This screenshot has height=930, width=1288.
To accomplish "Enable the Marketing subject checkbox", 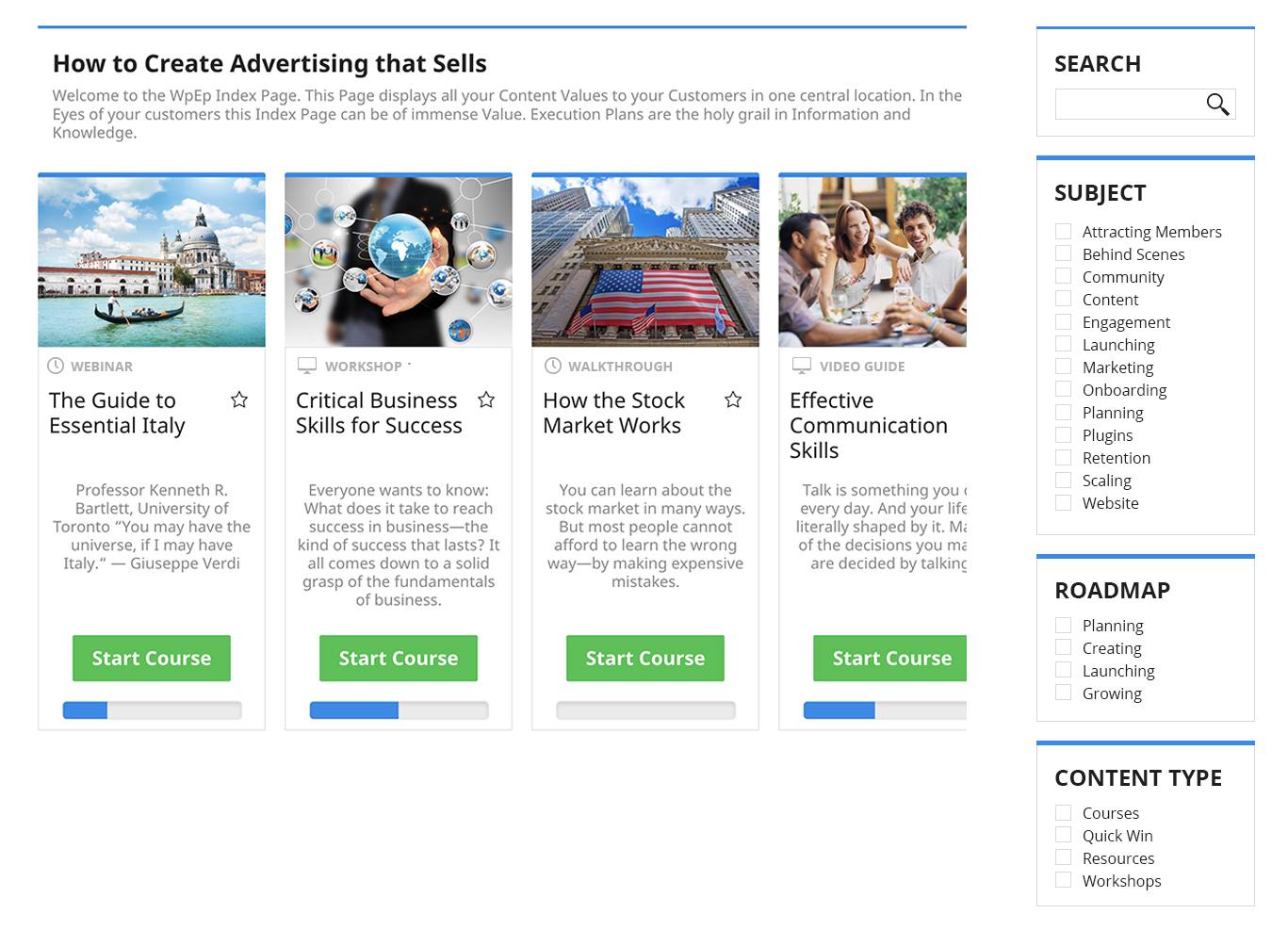I will [x=1064, y=367].
